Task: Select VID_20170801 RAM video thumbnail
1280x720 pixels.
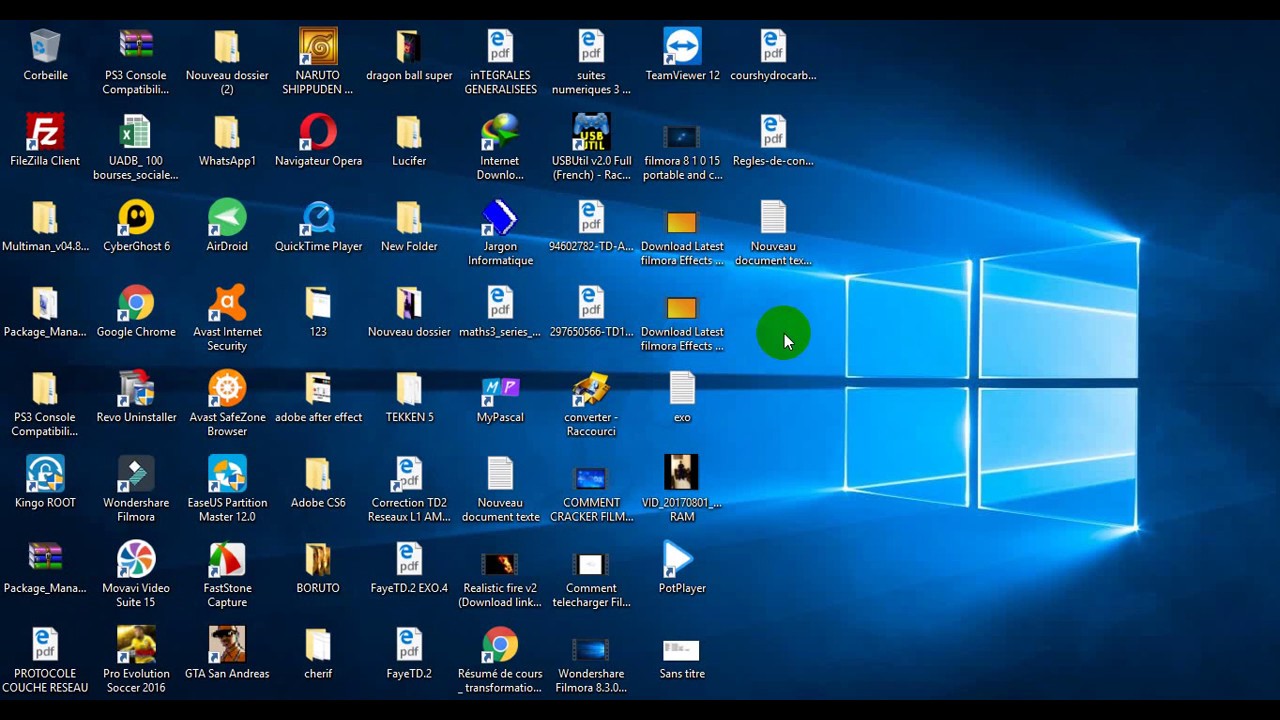Action: [x=682, y=474]
